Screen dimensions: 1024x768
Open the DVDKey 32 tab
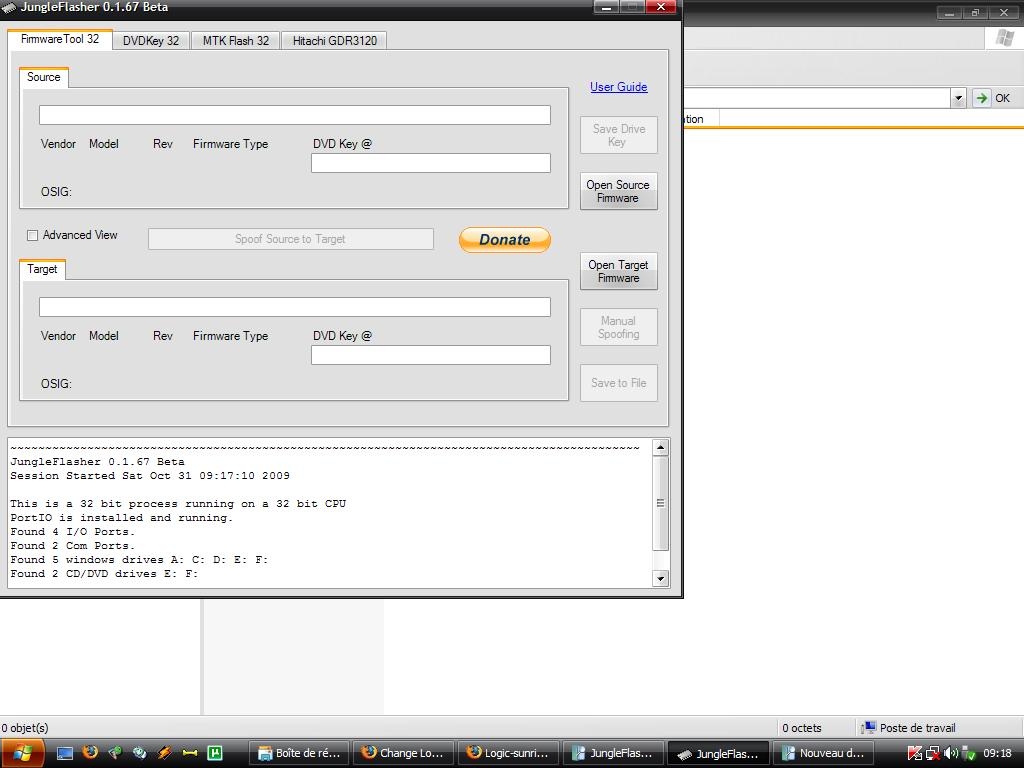pyautogui.click(x=151, y=40)
